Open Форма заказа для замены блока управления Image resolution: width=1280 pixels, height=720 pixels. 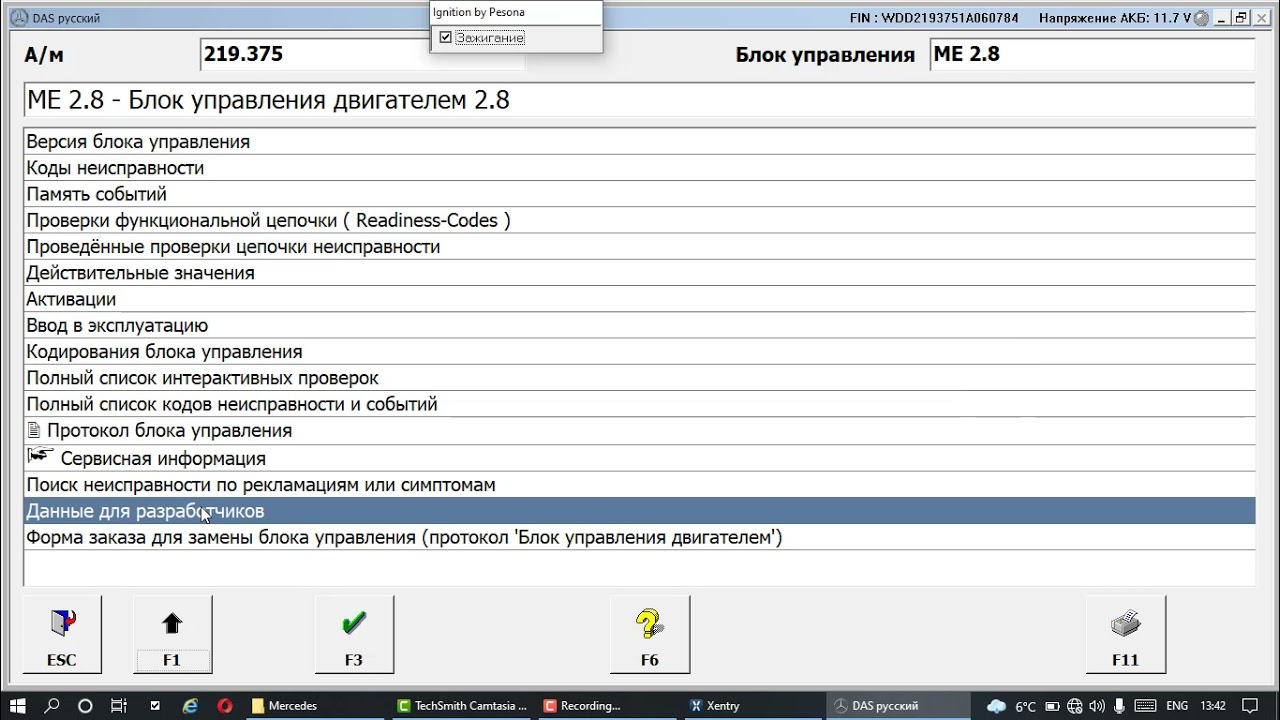640,537
